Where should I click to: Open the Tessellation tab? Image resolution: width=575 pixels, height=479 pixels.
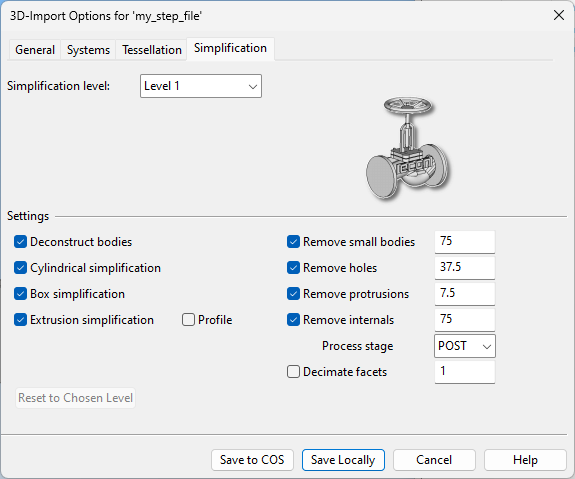click(152, 50)
